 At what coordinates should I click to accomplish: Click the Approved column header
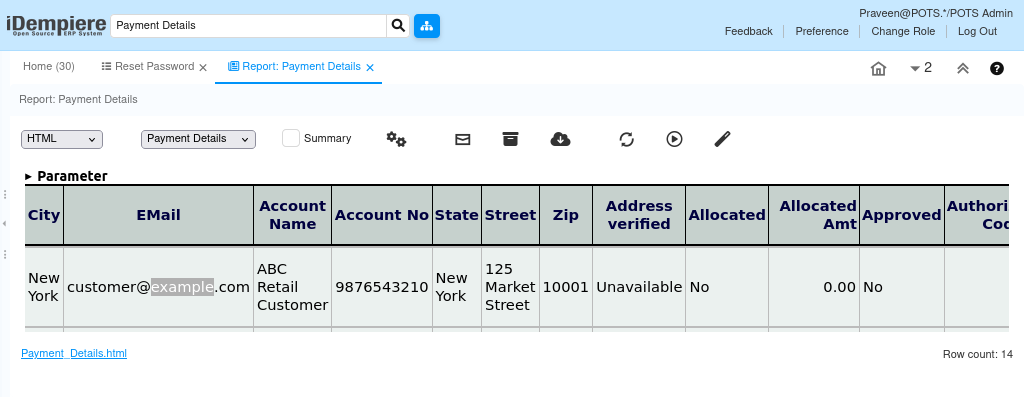[902, 215]
